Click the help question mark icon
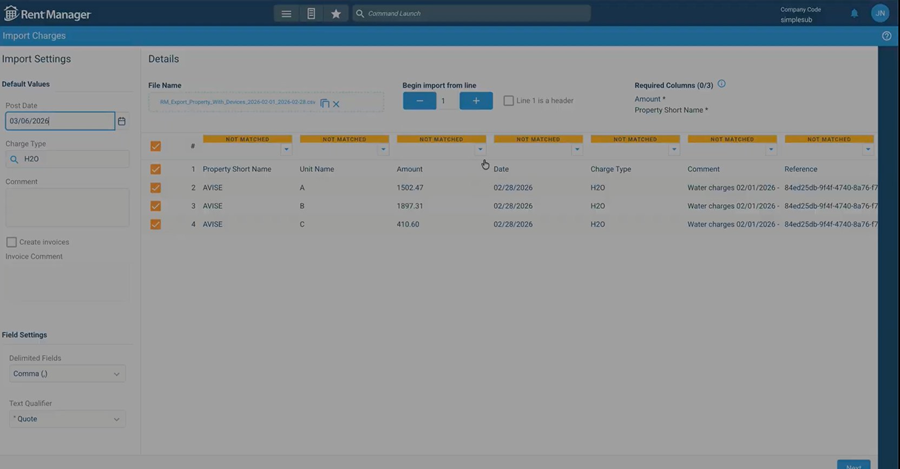Viewport: 900px width, 469px height. coord(886,36)
